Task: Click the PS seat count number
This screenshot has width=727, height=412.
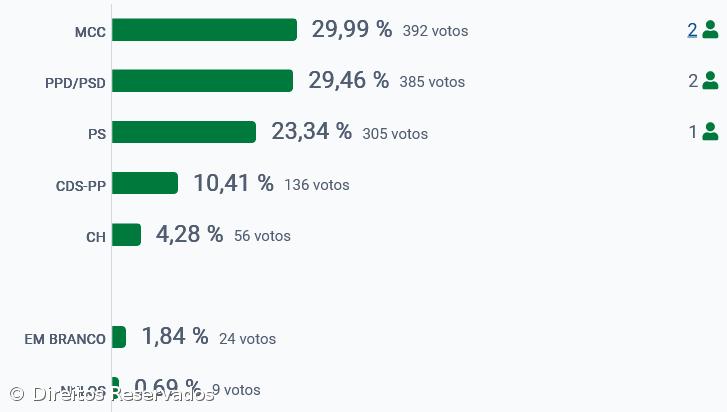Action: click(692, 132)
